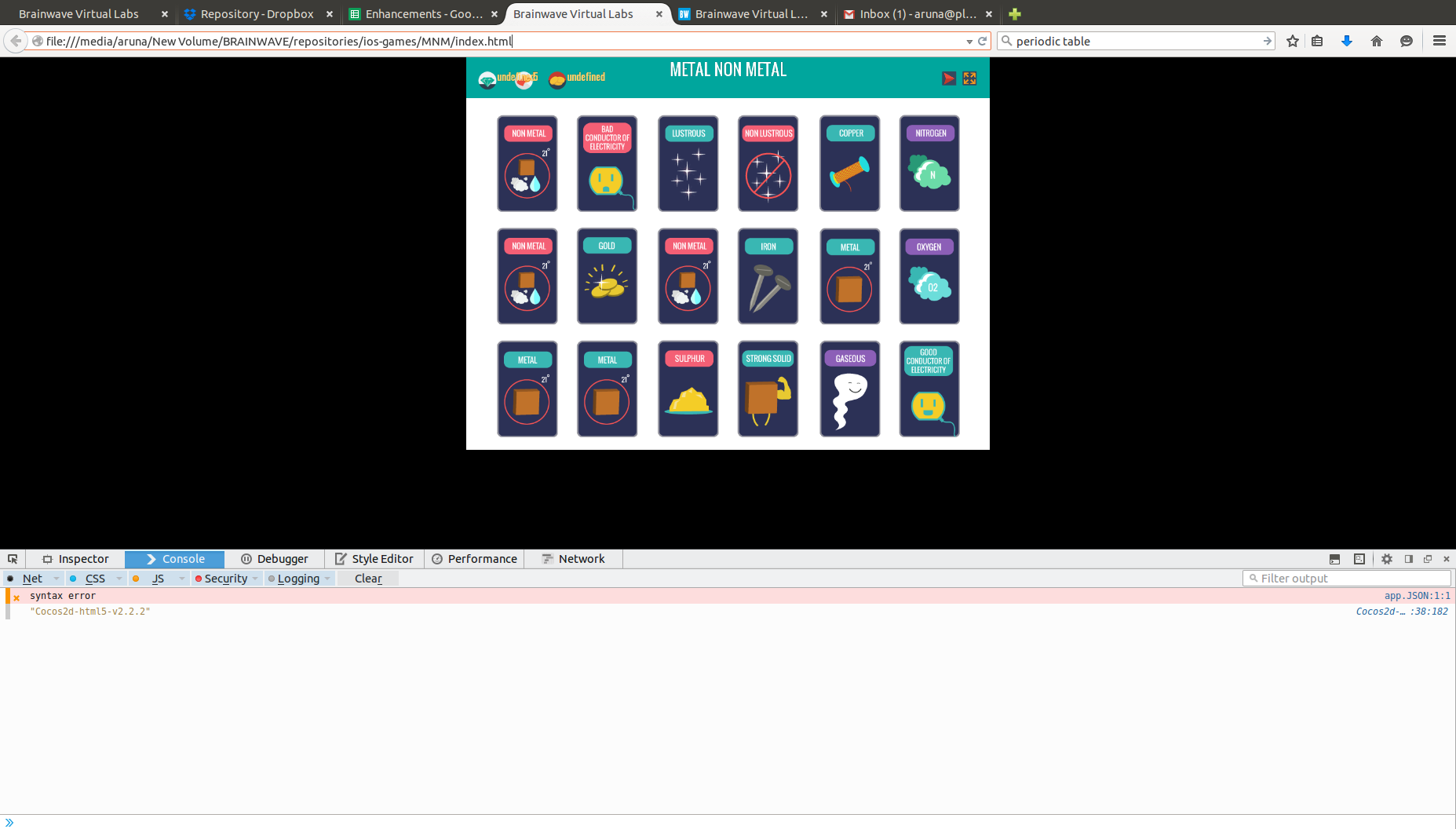Choose the Copper wire card
Viewport: 1456px width, 829px height.
850,163
